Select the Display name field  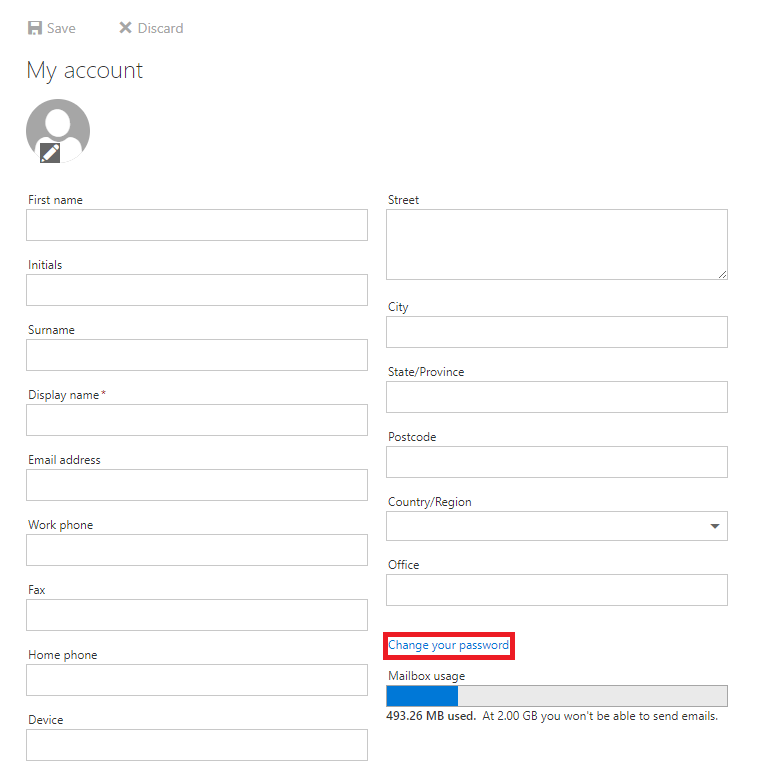[x=197, y=420]
